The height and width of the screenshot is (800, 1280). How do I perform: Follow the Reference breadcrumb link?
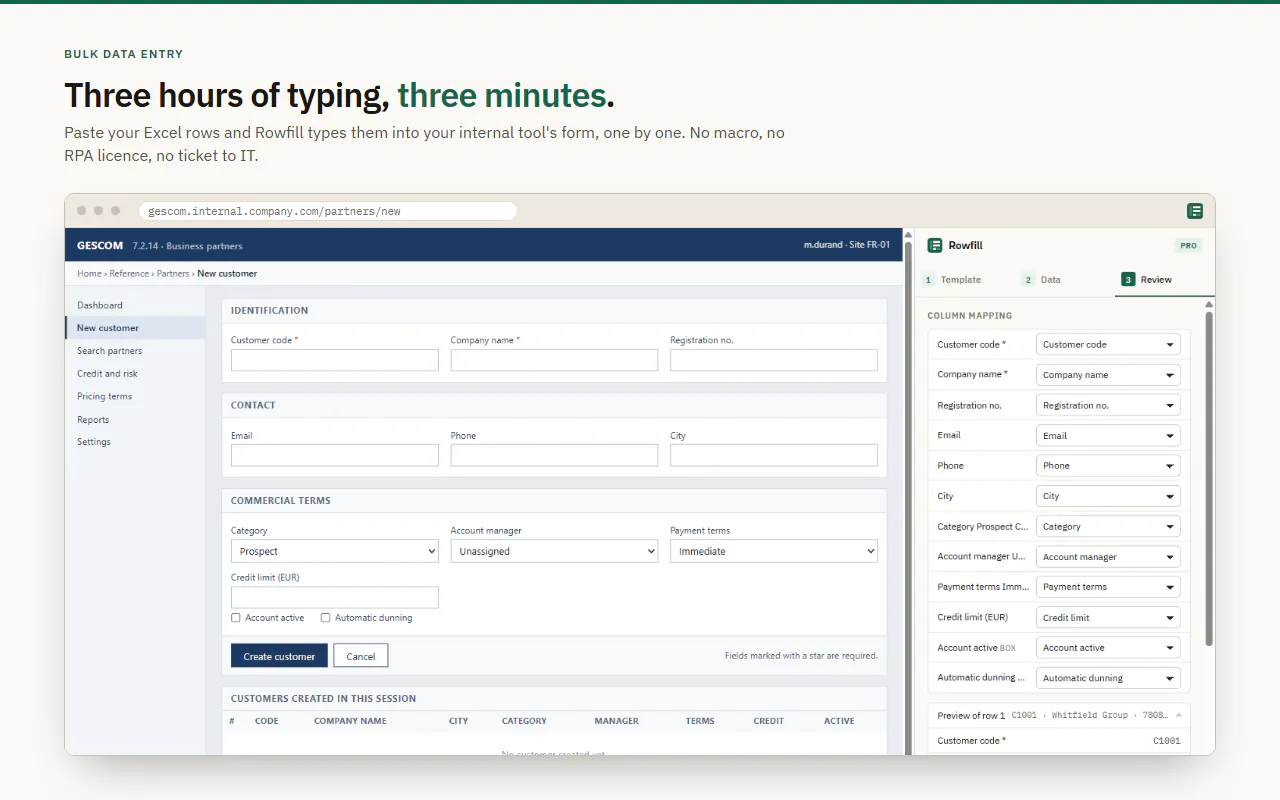tap(129, 273)
